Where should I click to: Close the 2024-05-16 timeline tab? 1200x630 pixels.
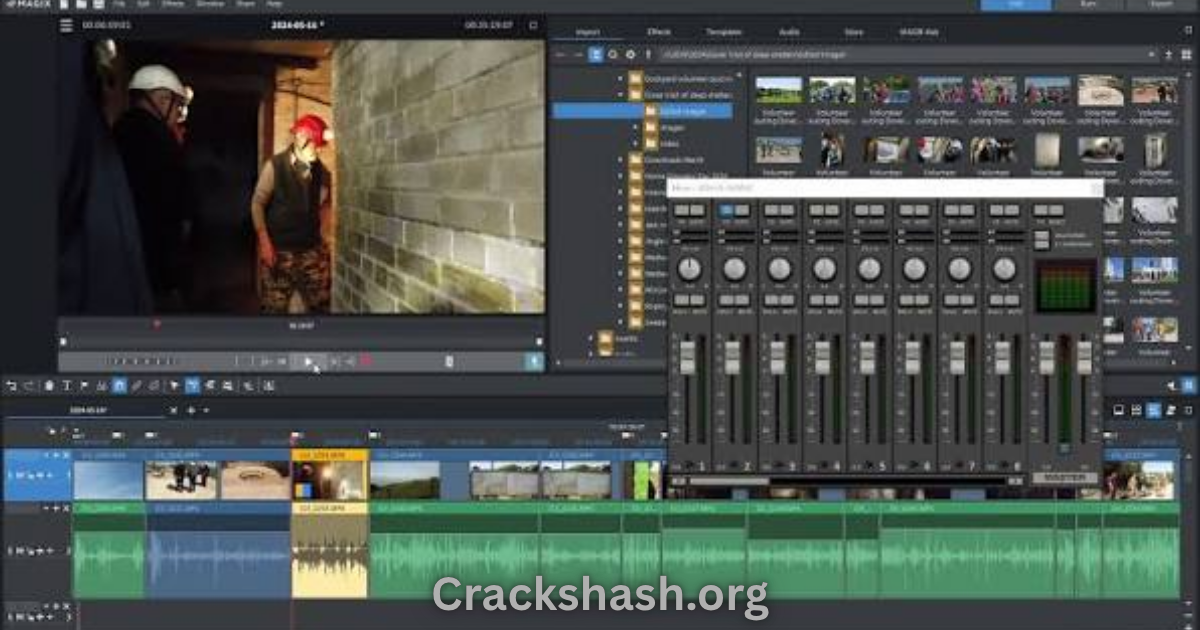(175, 410)
